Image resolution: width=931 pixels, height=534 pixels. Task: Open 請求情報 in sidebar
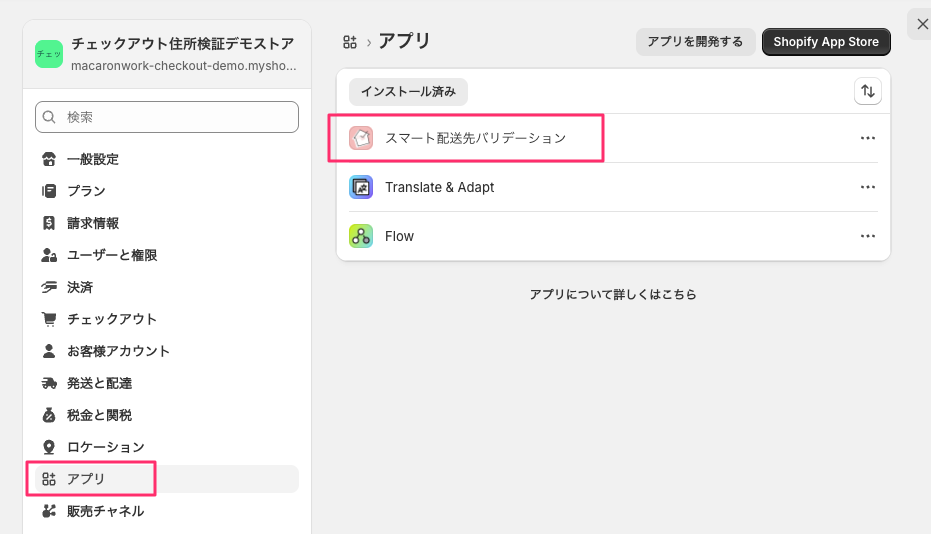point(93,223)
